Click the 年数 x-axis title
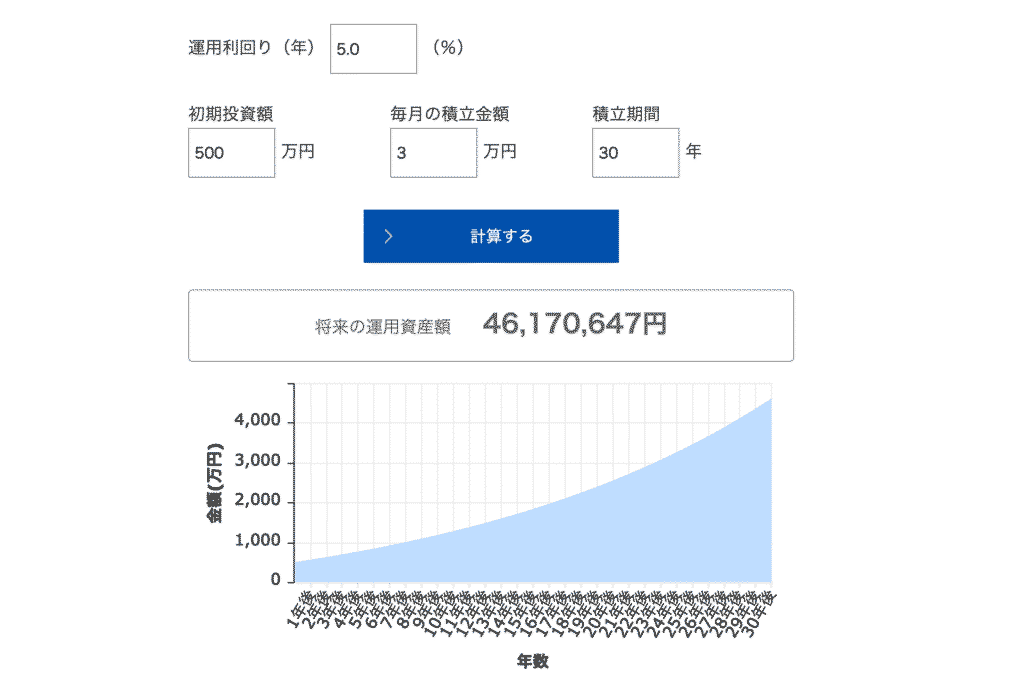Viewport: 1024px width, 698px height. (533, 661)
